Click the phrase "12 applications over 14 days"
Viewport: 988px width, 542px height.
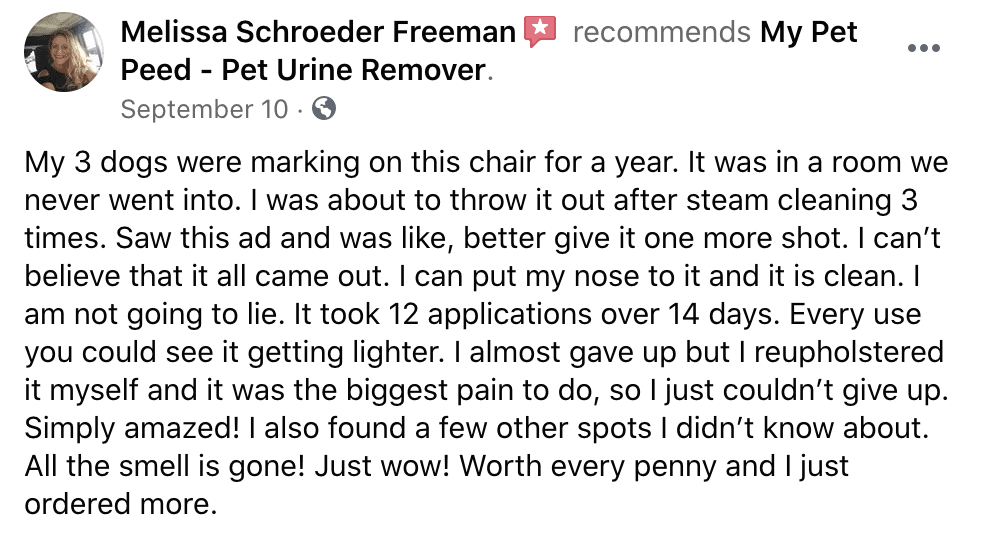585,314
